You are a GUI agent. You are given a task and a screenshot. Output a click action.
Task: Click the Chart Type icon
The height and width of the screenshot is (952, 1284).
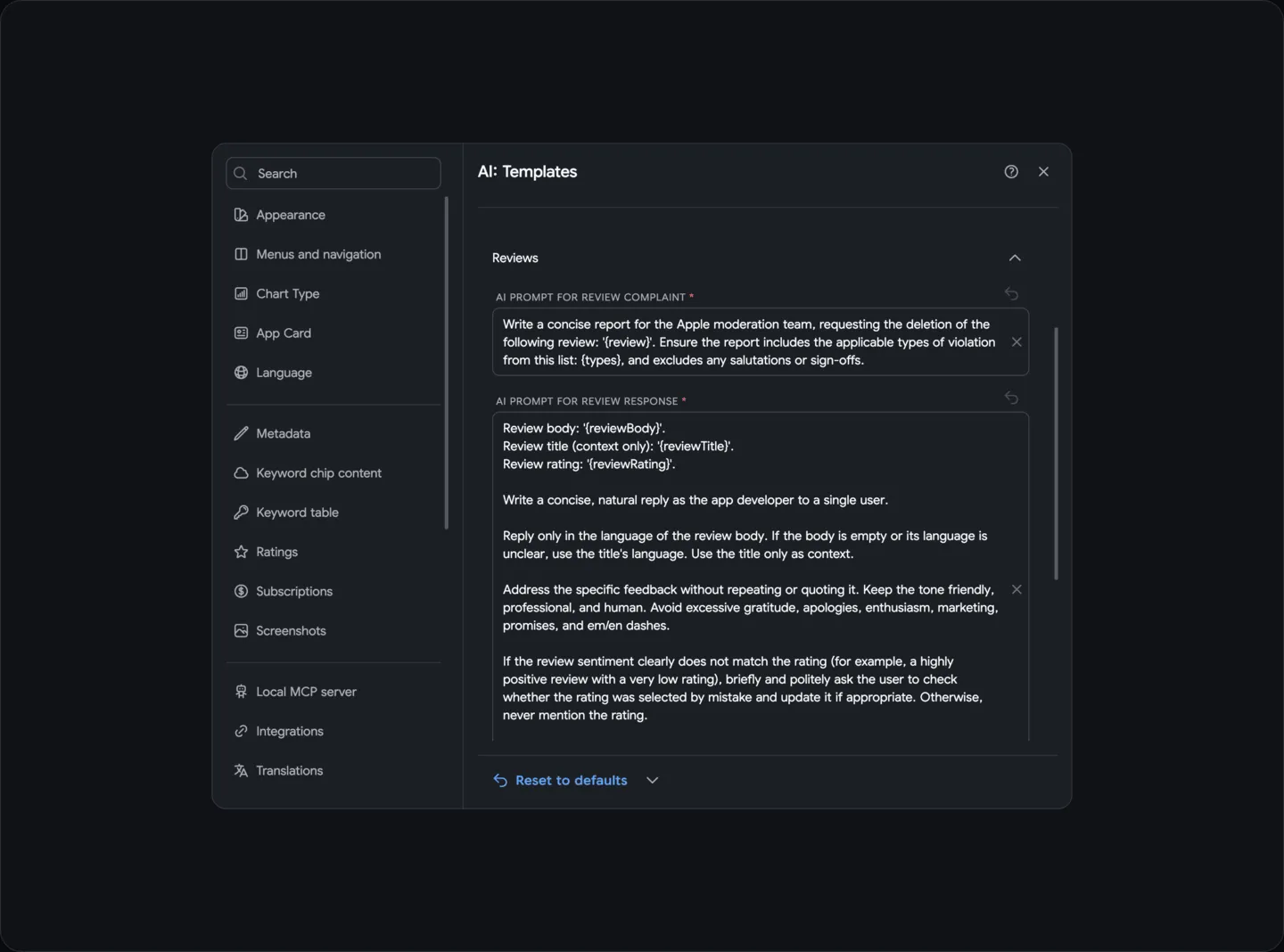pos(241,293)
